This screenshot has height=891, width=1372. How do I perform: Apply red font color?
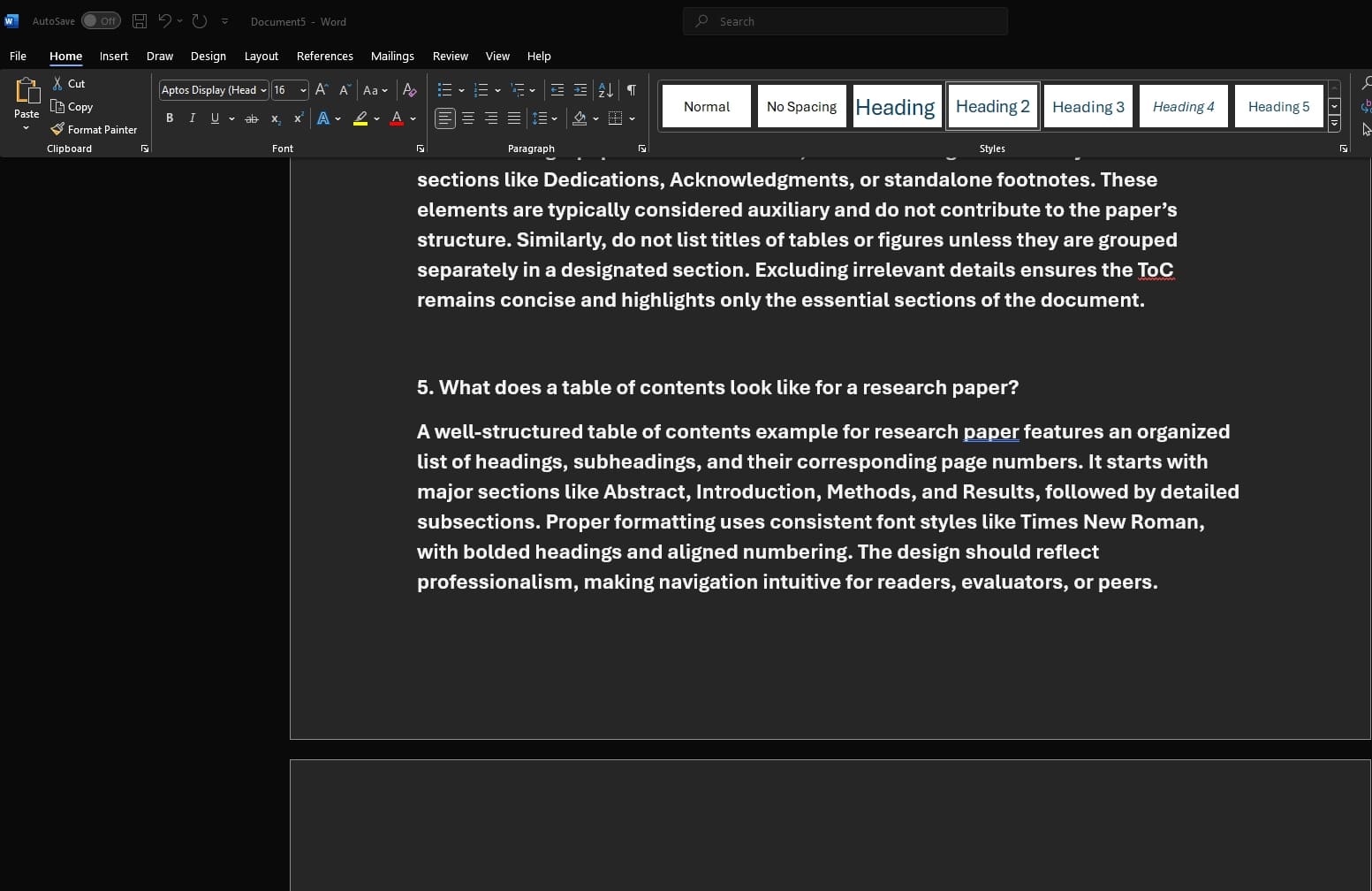(x=397, y=118)
